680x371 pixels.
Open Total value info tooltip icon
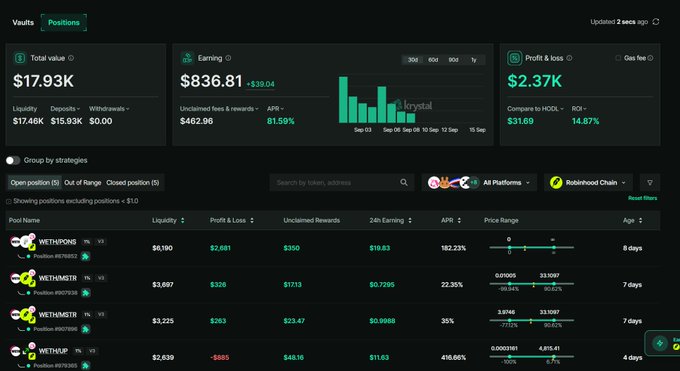pos(71,58)
